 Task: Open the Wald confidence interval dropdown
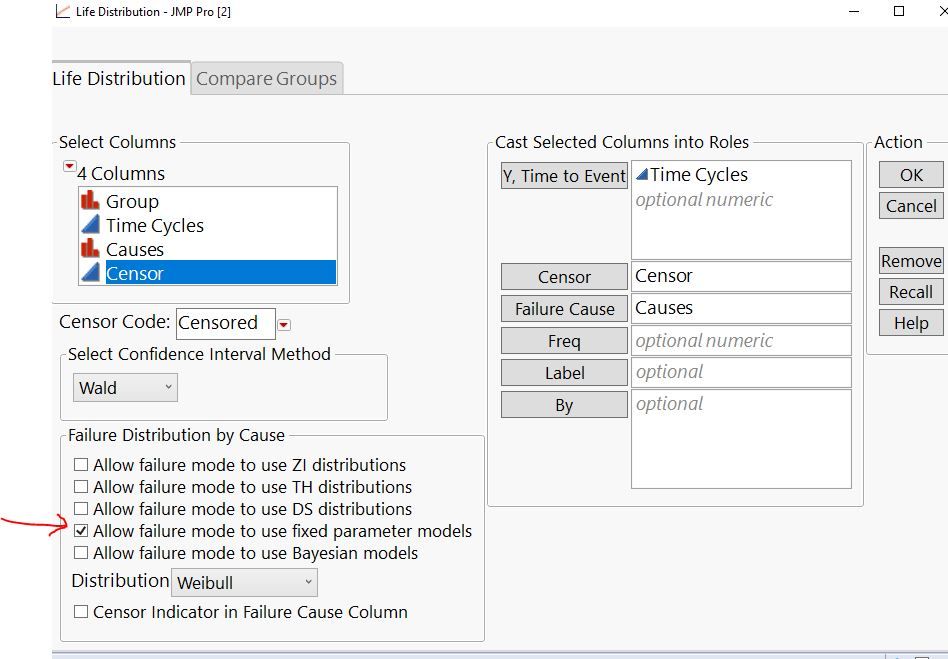[125, 388]
